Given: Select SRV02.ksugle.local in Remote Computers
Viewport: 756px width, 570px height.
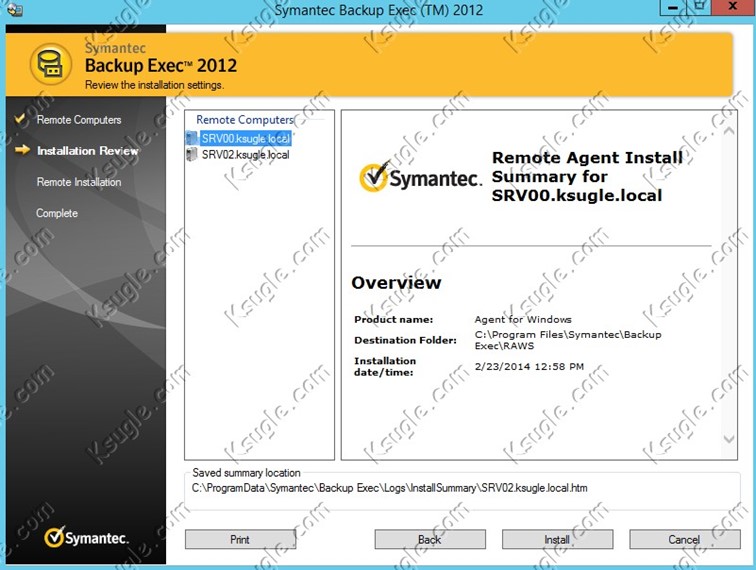Looking at the screenshot, I should [x=245, y=155].
